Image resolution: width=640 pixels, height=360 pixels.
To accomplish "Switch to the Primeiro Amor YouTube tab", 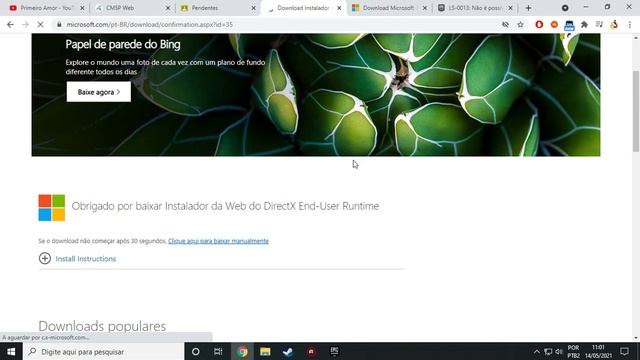I will (x=47, y=8).
